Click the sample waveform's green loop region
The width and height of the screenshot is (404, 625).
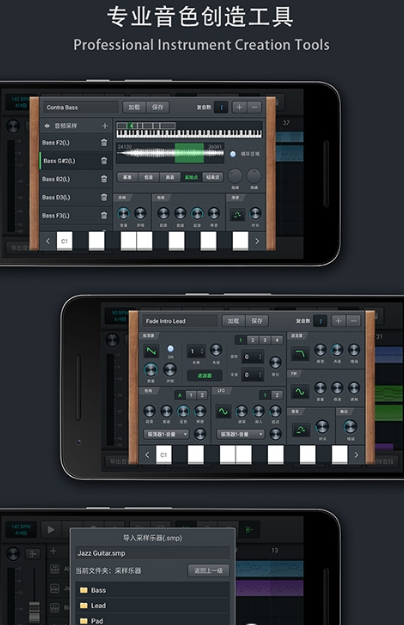189,153
